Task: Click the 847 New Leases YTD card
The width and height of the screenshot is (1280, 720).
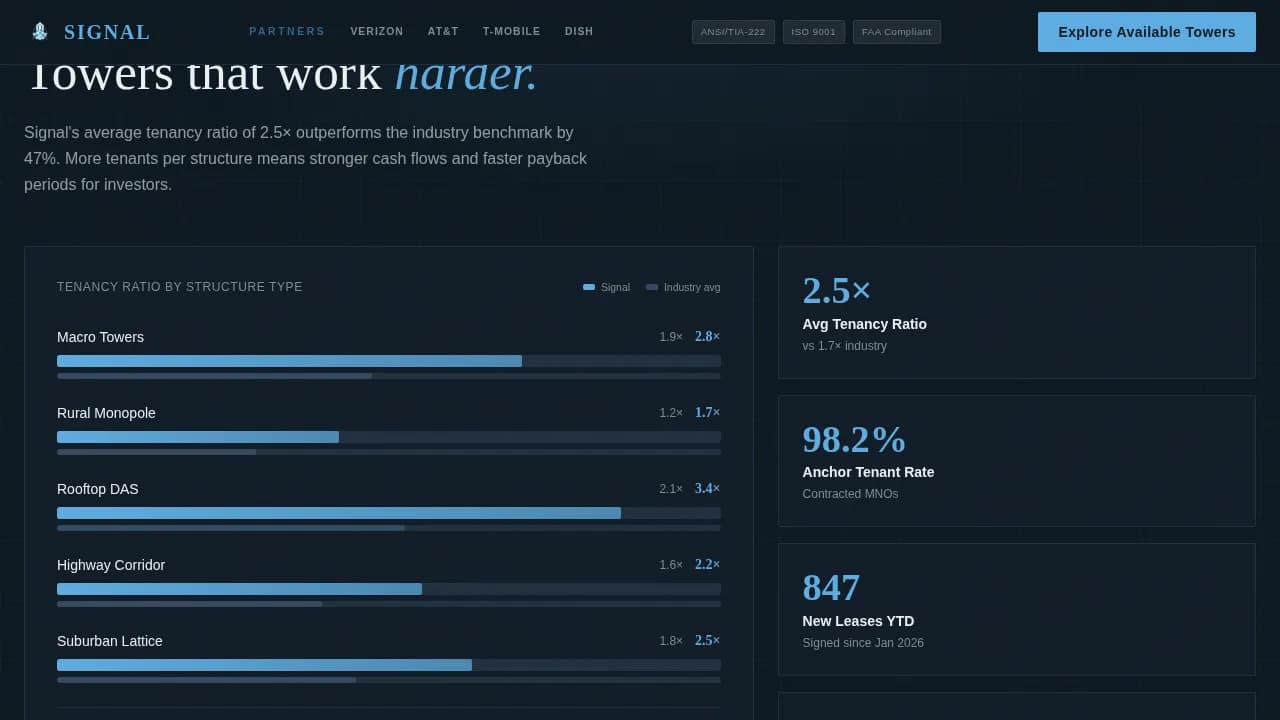Action: pos(1016,609)
